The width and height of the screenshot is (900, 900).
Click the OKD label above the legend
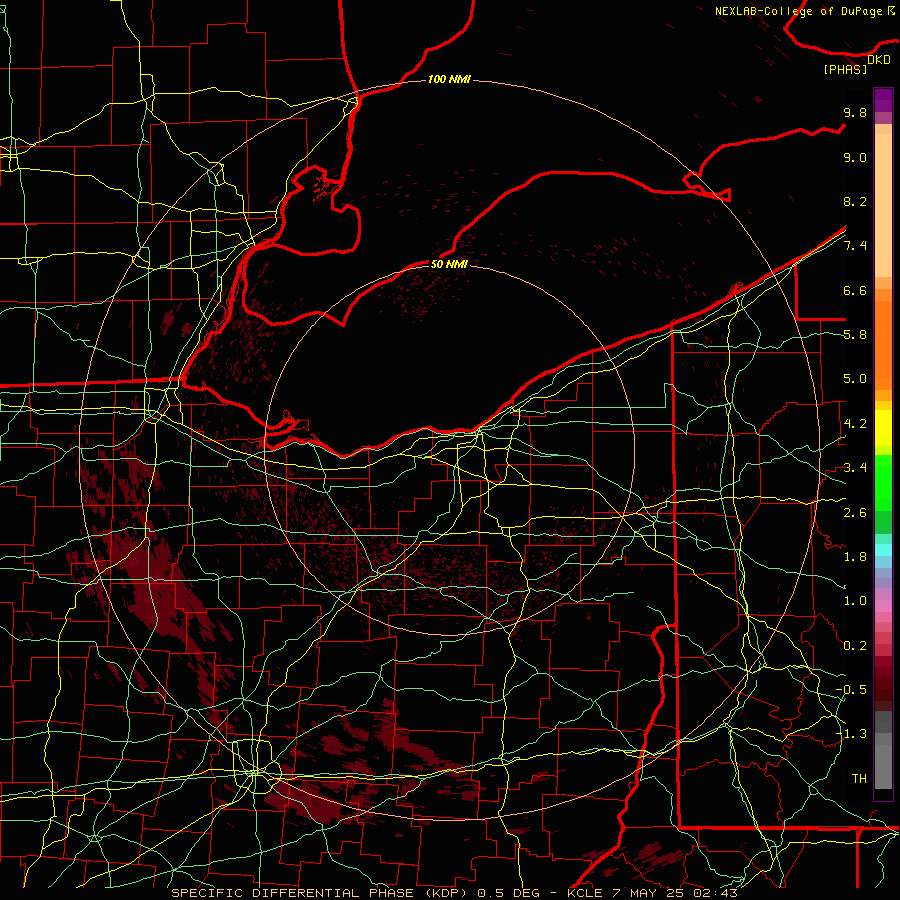tap(879, 59)
